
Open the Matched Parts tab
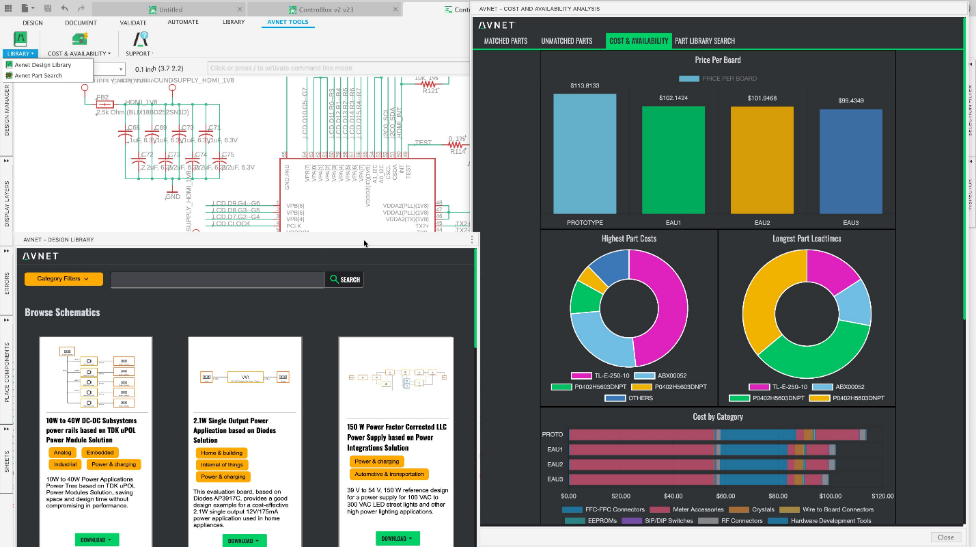tap(505, 41)
